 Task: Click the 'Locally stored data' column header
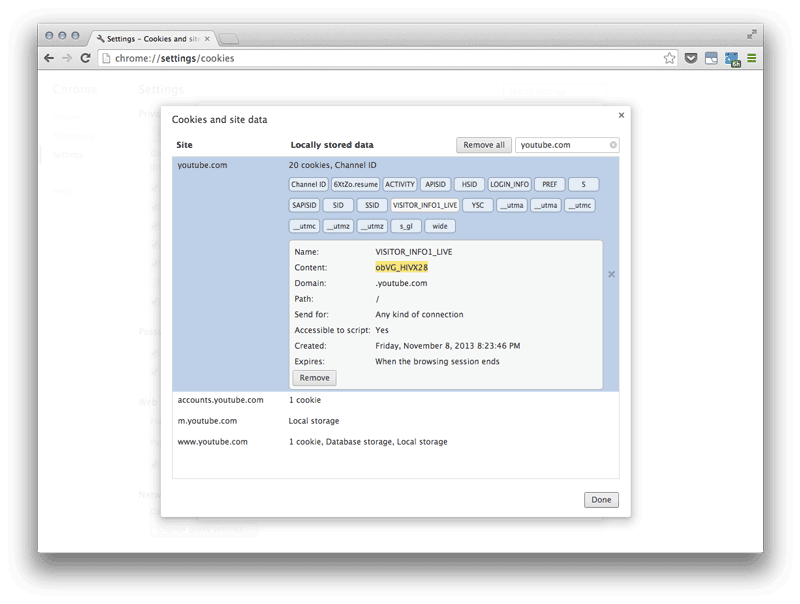click(x=332, y=145)
